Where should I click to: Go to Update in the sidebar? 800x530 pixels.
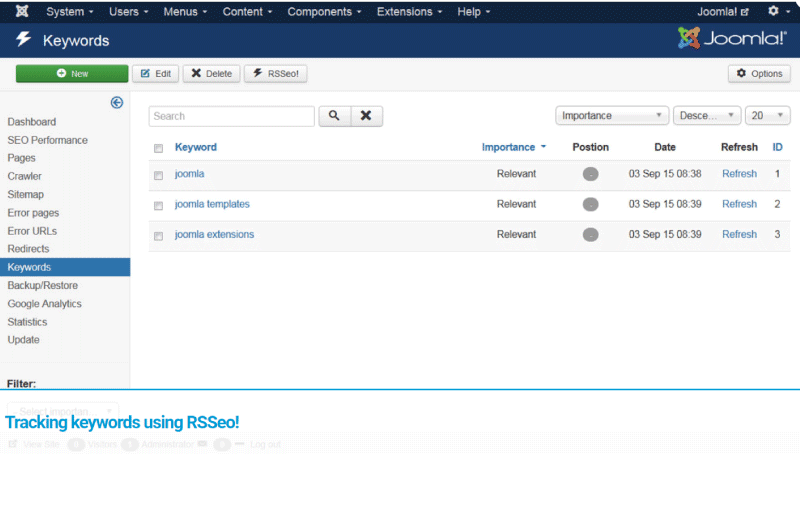pos(23,340)
